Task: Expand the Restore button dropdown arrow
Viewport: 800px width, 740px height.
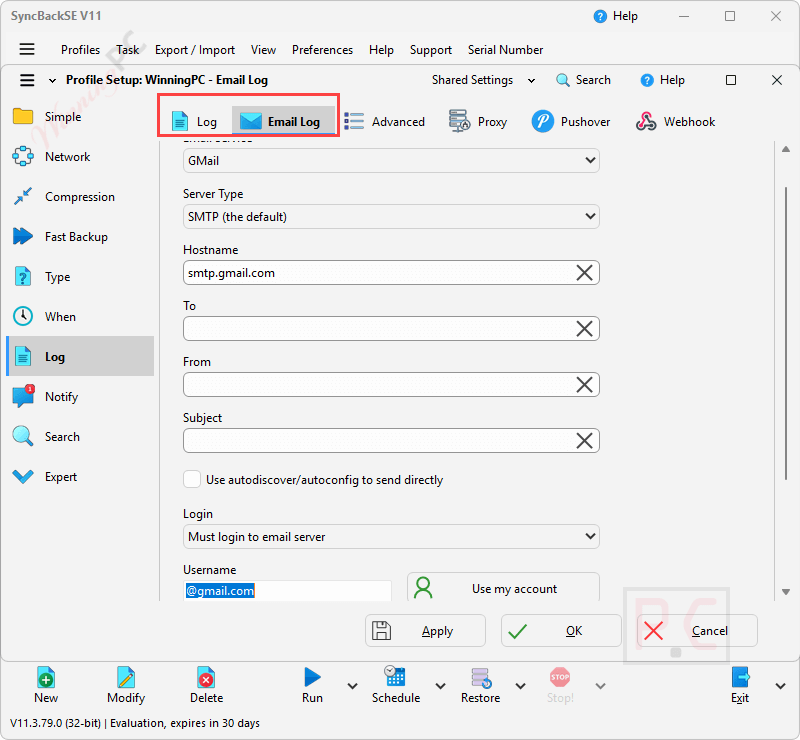Action: (520, 686)
